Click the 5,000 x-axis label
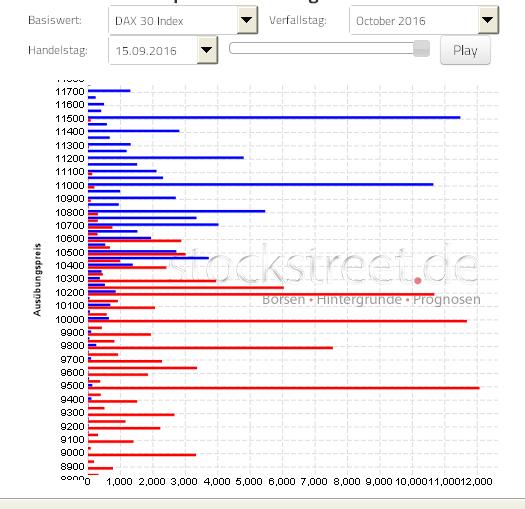Viewport: 525px width, 509px height. pos(249,482)
